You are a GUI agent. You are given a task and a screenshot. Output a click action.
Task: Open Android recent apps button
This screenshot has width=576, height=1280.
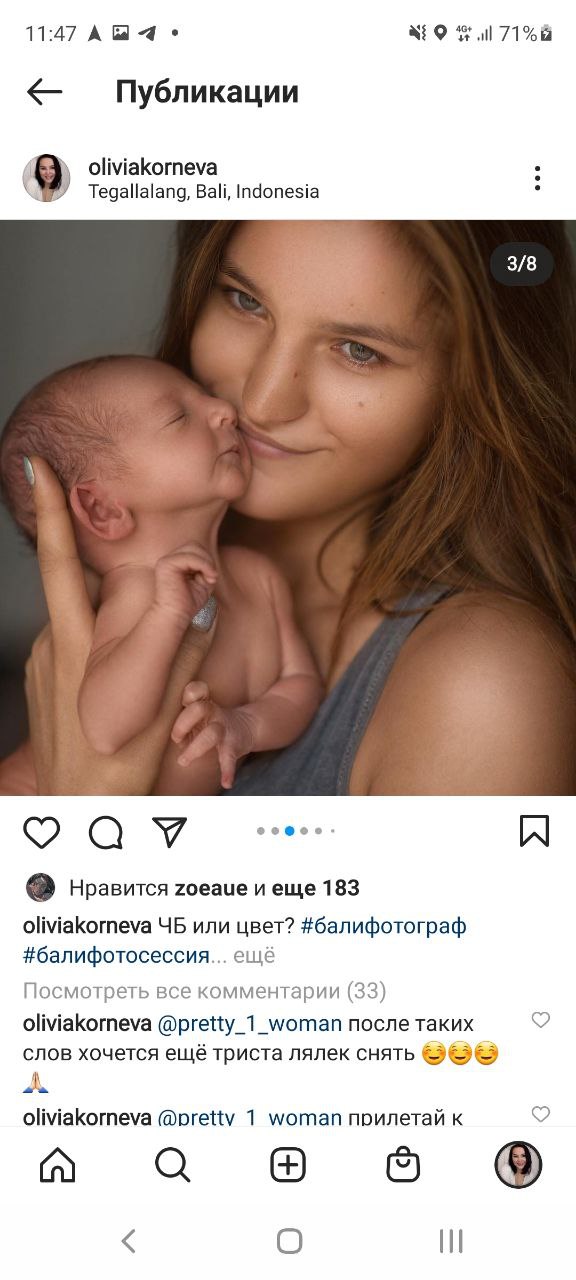[451, 1241]
